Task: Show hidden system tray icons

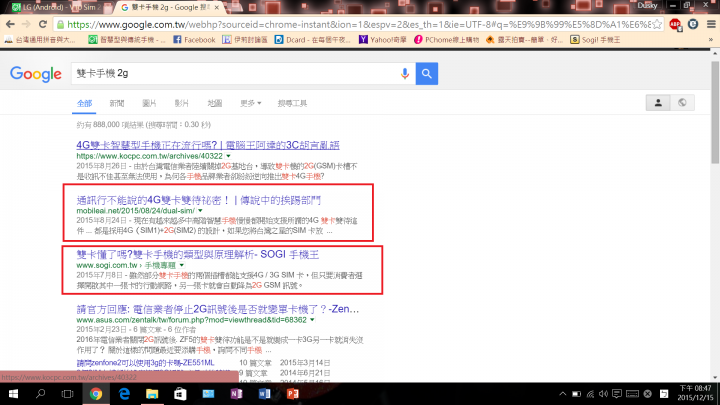Action: point(562,394)
